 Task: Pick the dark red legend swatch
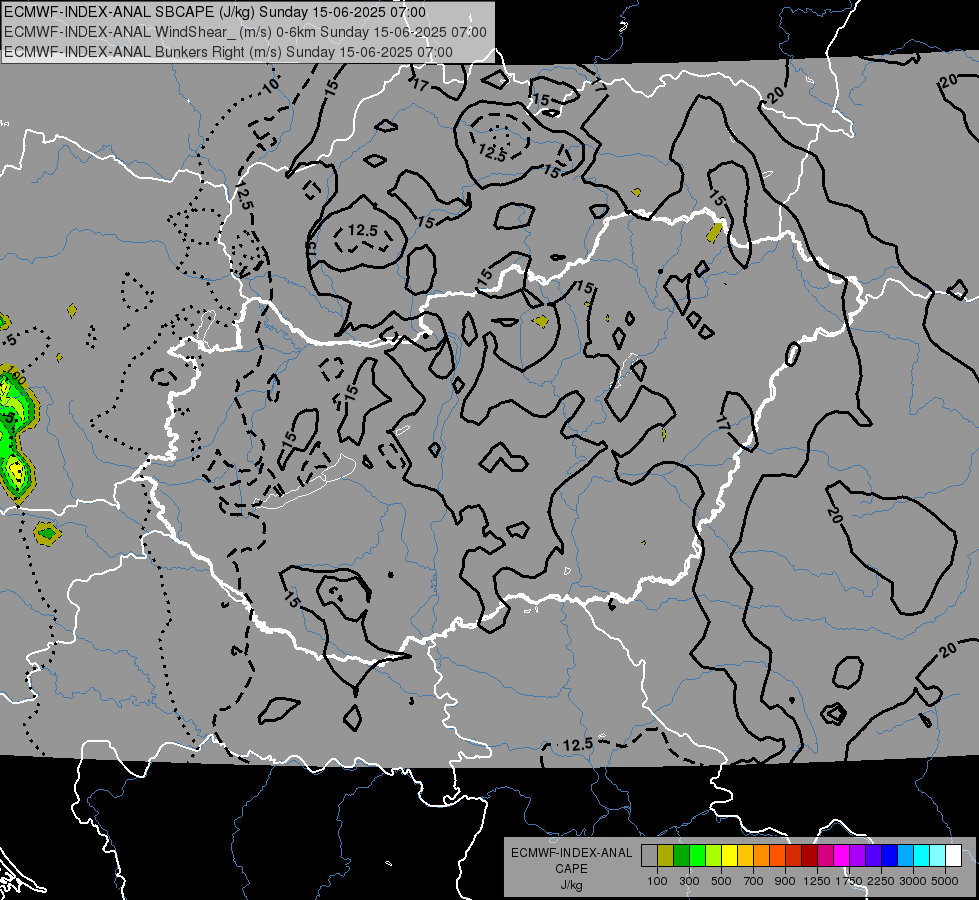coord(809,856)
